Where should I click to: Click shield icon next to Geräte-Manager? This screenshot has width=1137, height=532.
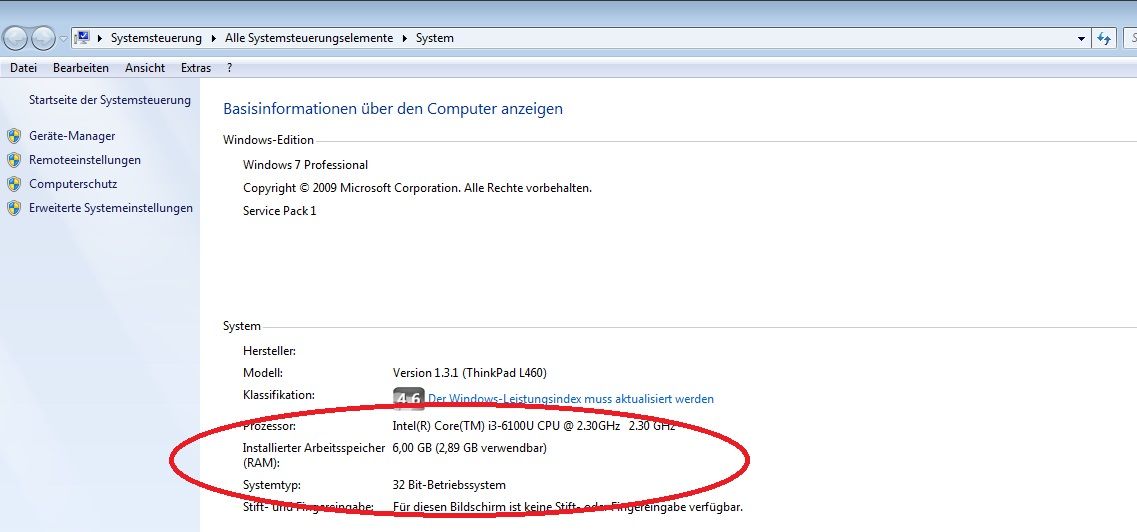click(14, 136)
